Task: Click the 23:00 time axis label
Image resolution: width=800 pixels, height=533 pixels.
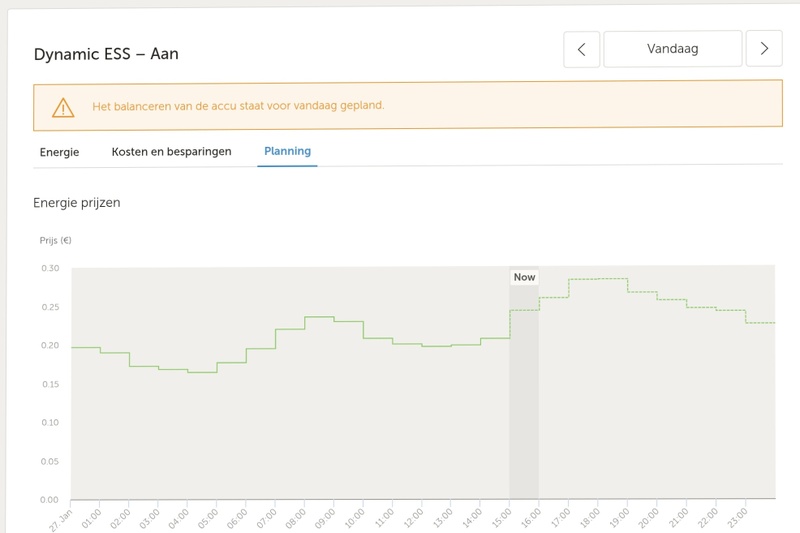Action: pyautogui.click(x=735, y=519)
